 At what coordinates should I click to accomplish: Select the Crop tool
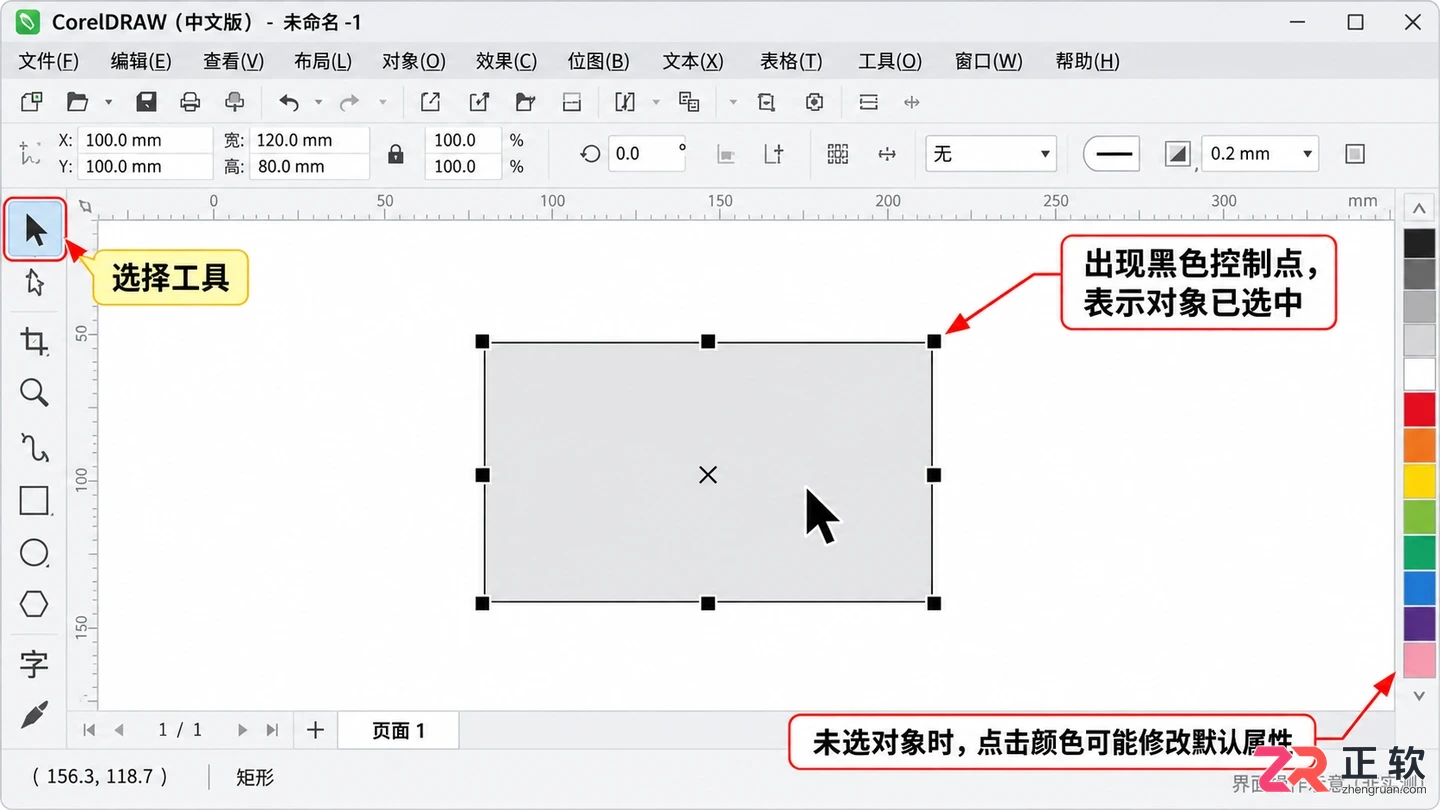coord(35,342)
